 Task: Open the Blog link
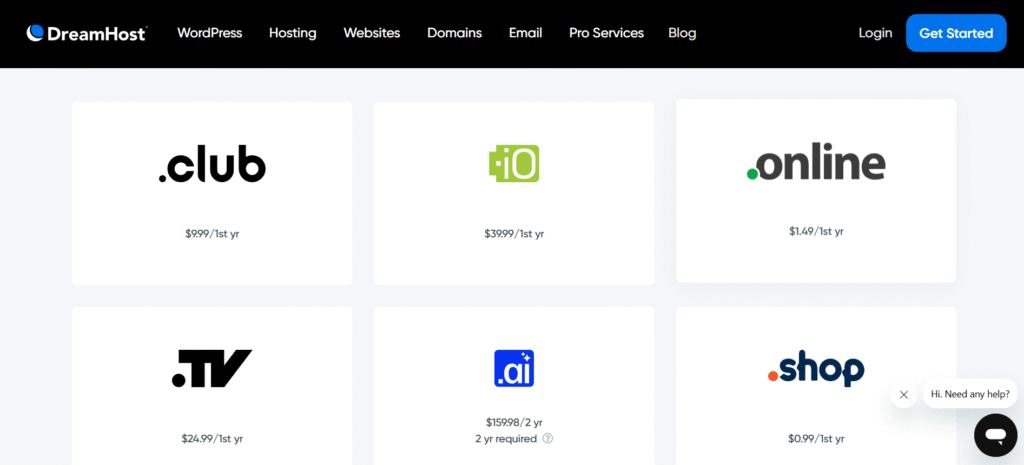click(682, 33)
